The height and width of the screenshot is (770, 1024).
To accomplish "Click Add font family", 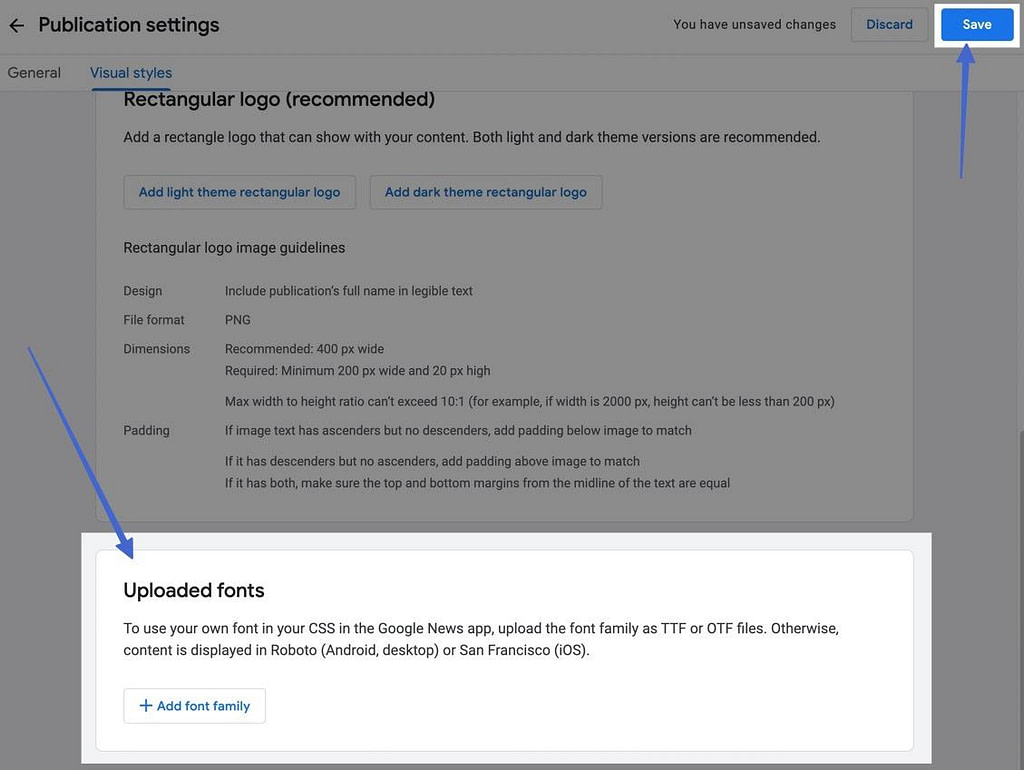I will coord(194,705).
